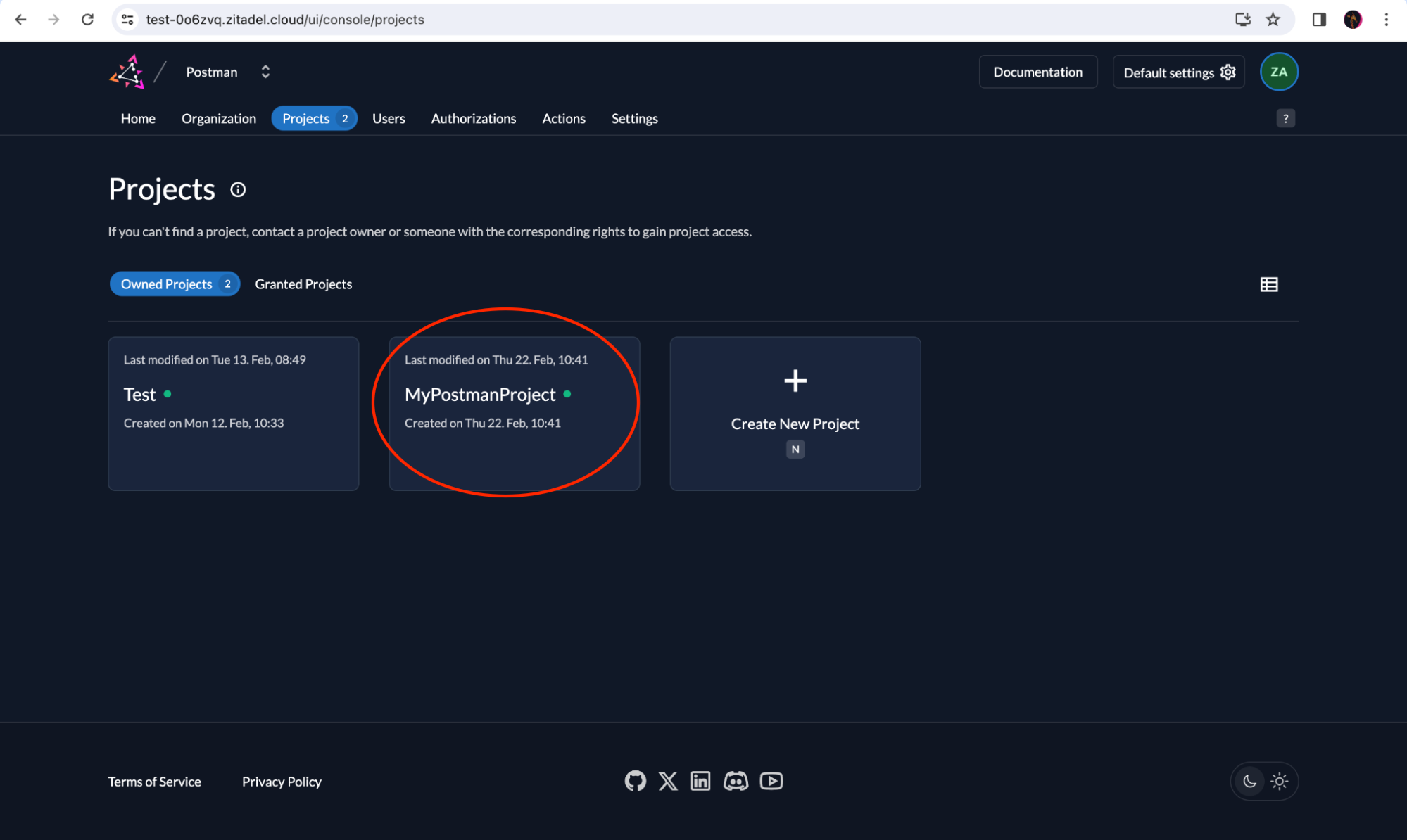
Task: Click the ZITADEL logo icon
Action: (x=127, y=72)
